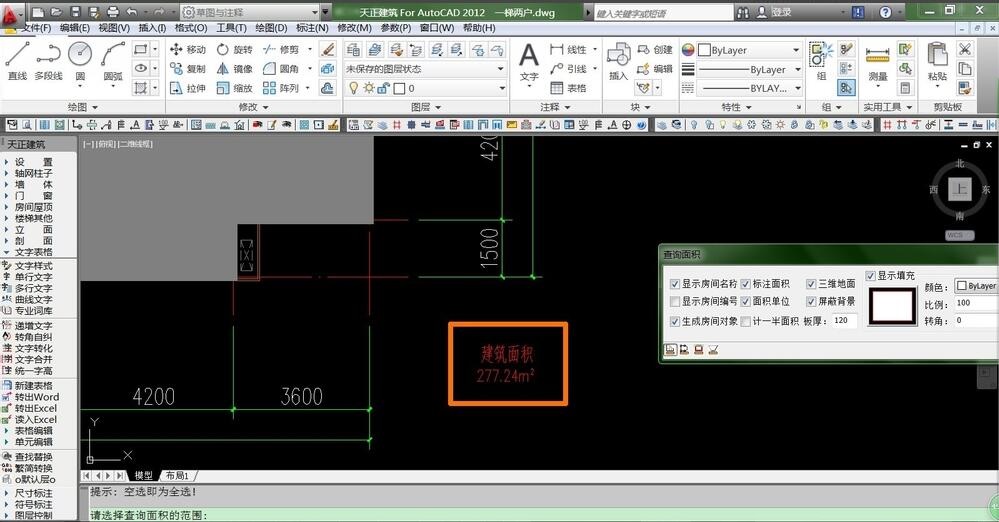Select the 直线 (Line) drawing tool
999x522 pixels.
click(x=17, y=61)
